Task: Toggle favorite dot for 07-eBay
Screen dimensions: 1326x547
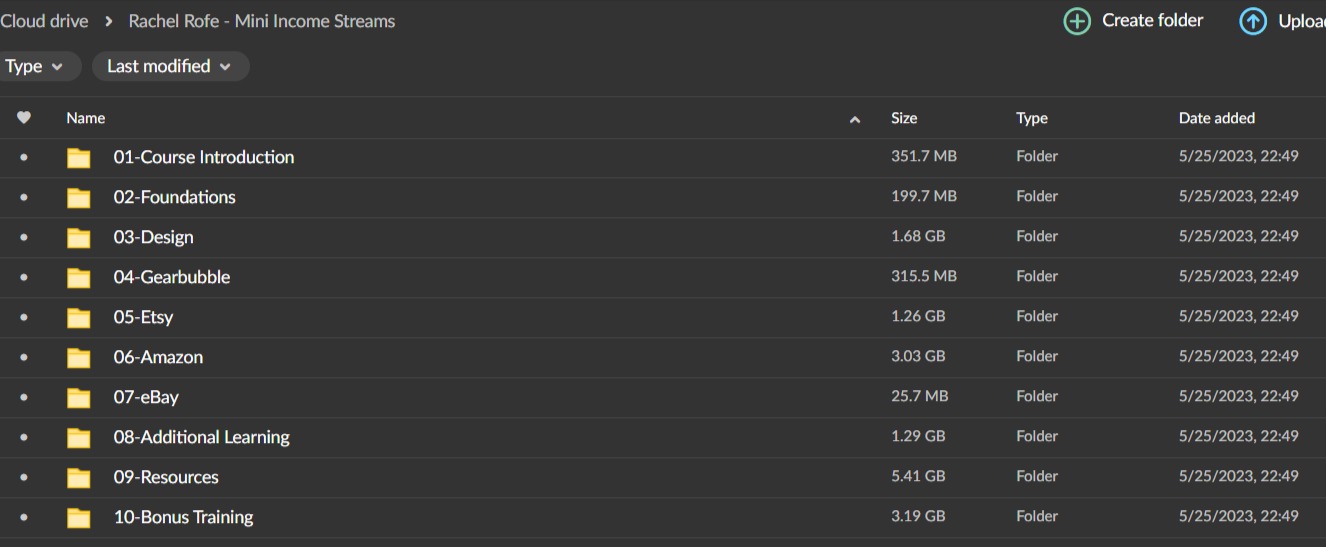Action: [24, 397]
